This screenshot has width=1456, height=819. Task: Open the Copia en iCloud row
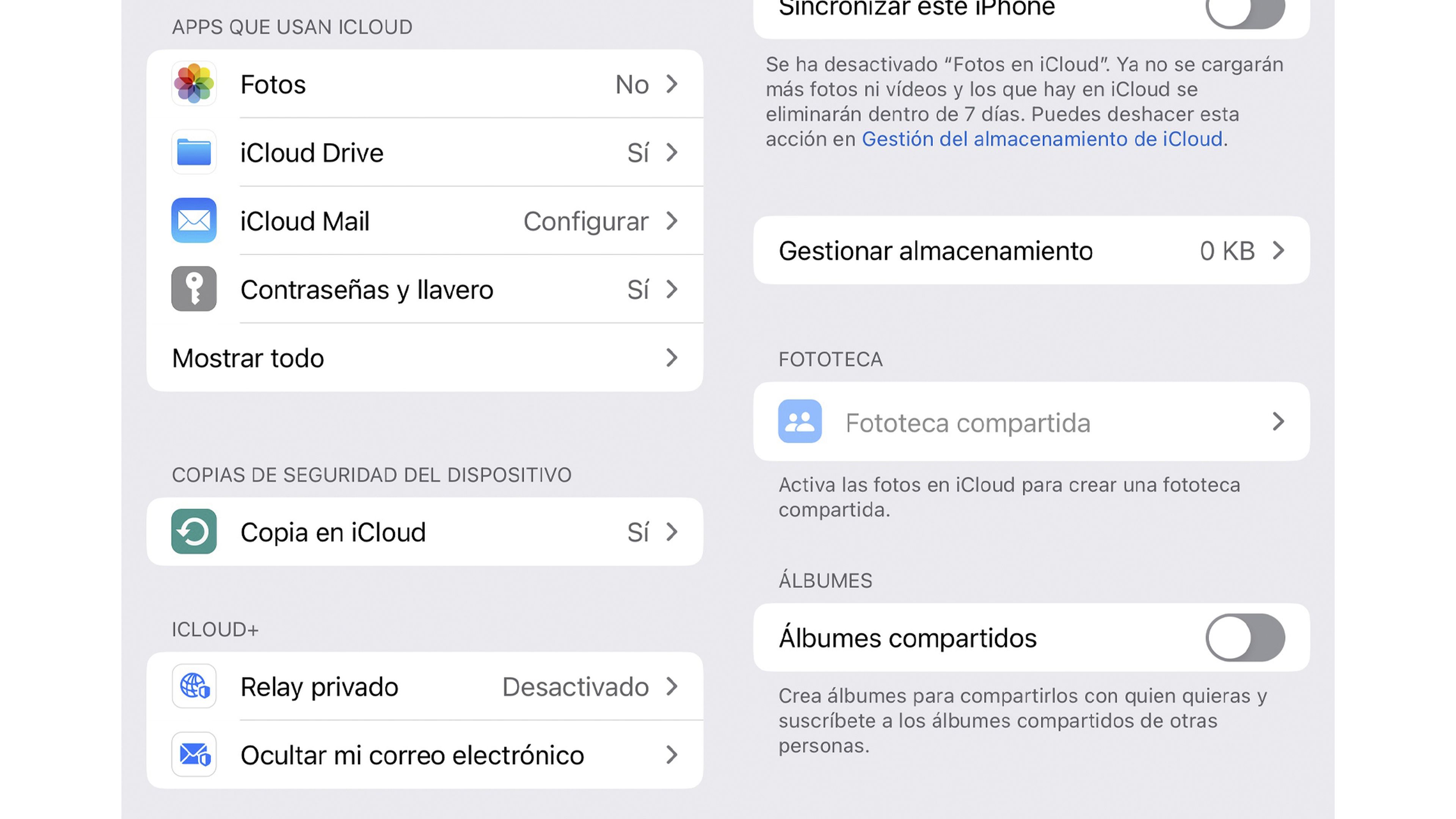(424, 532)
